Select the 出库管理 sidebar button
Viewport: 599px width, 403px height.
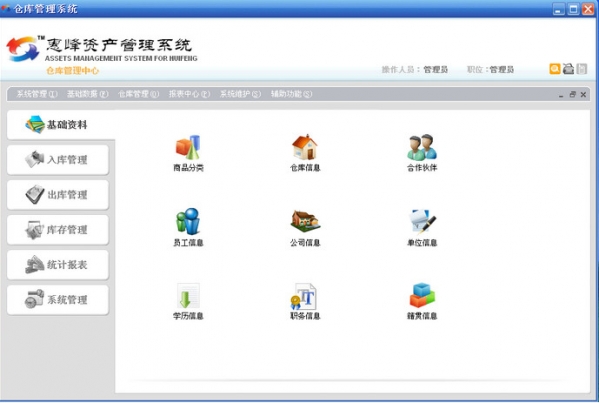tap(58, 195)
